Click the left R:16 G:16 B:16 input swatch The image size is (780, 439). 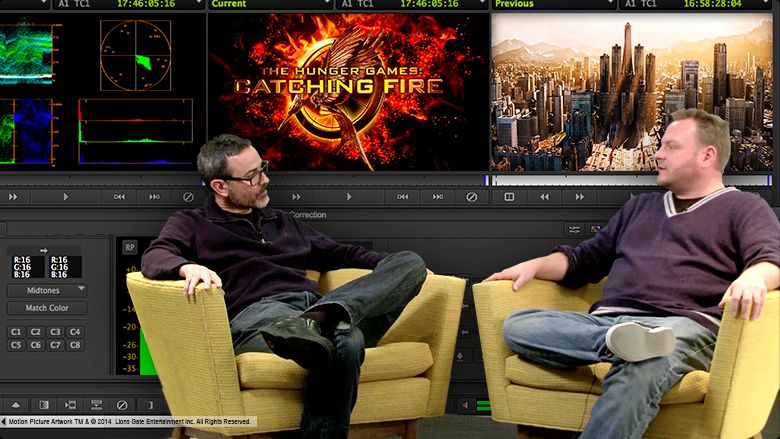pyautogui.click(x=27, y=267)
